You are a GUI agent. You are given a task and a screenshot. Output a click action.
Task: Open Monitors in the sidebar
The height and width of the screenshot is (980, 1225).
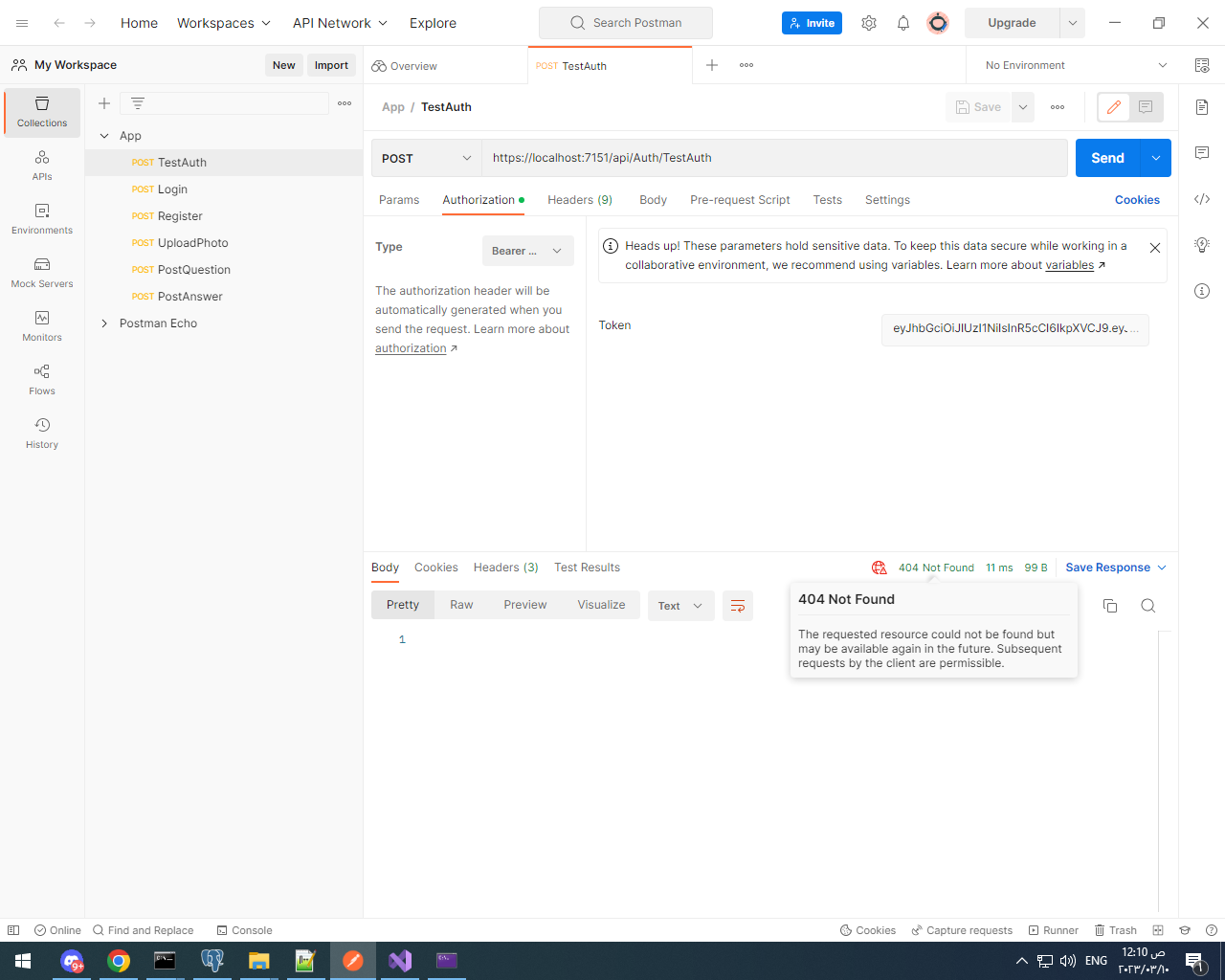(42, 326)
